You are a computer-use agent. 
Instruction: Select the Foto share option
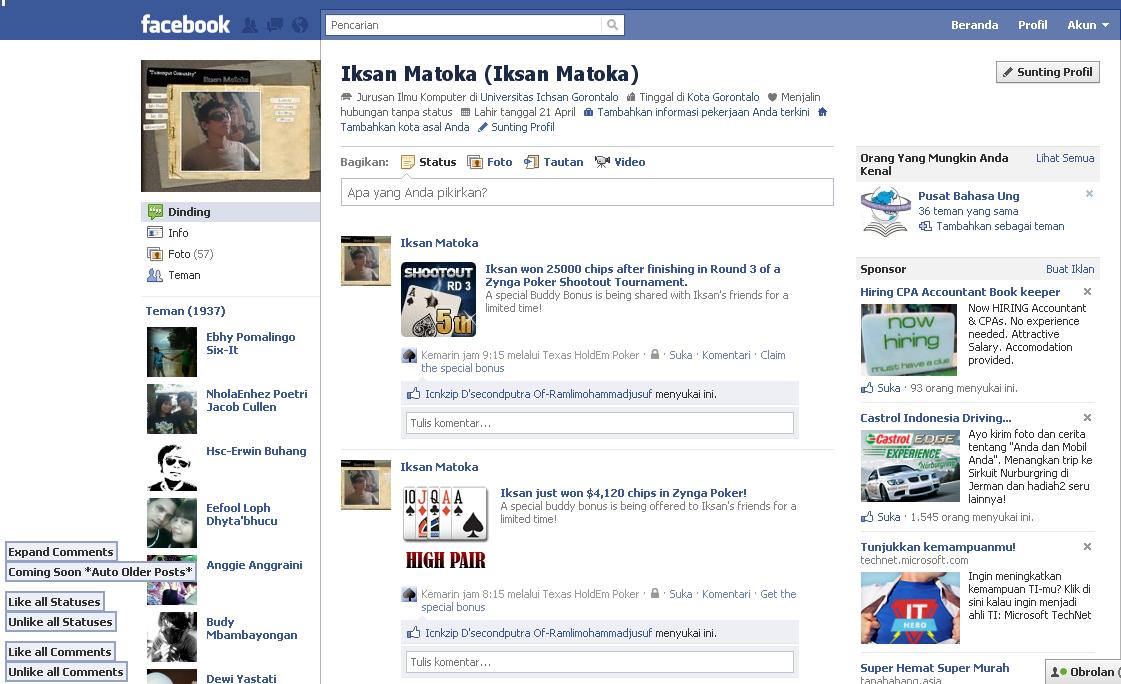490,162
